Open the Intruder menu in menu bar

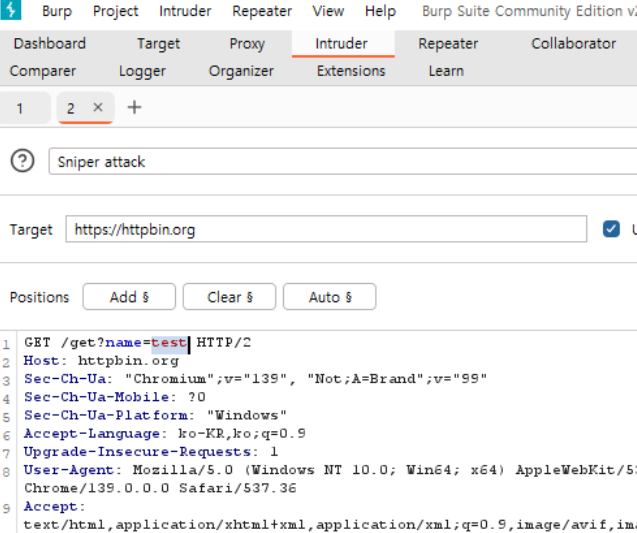click(x=185, y=11)
